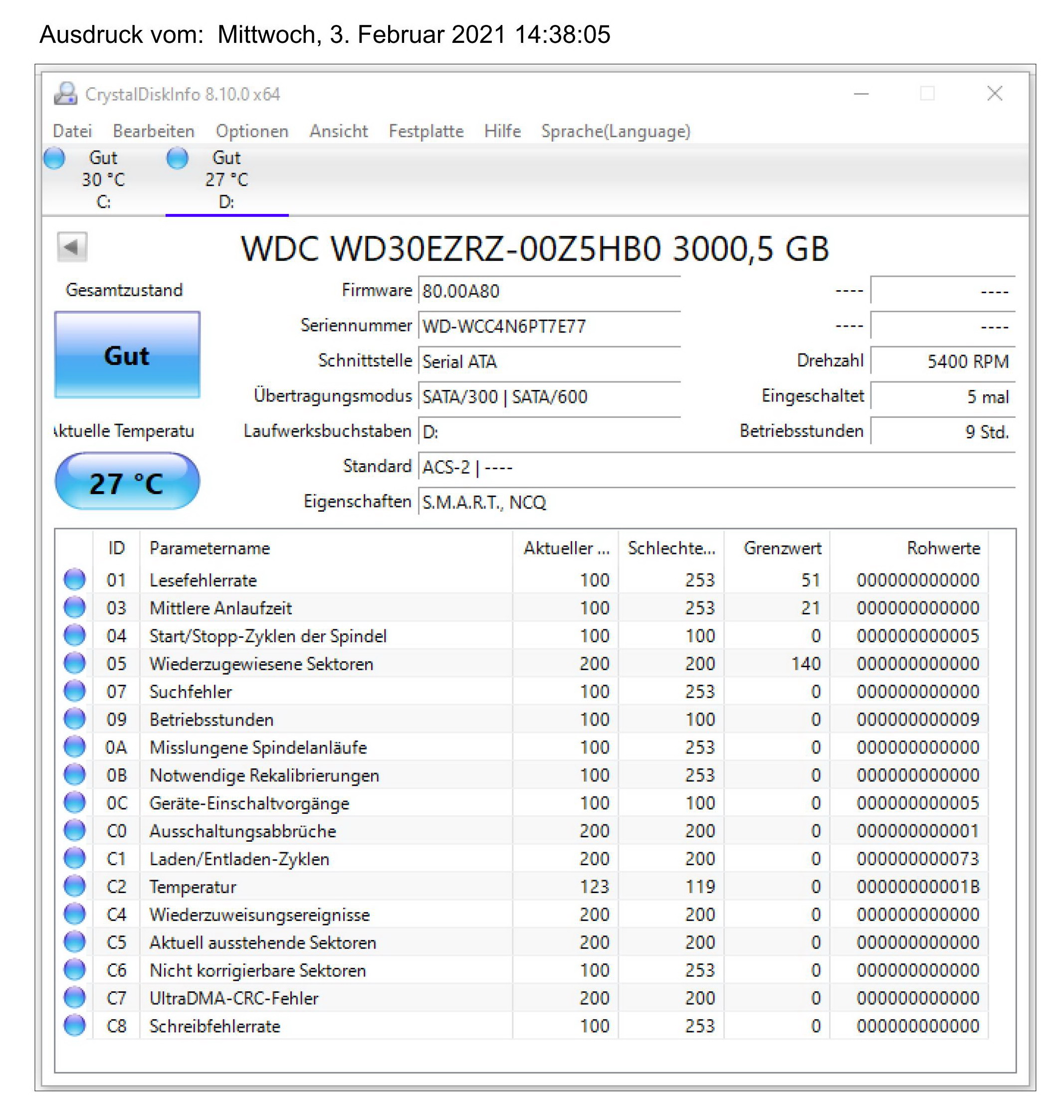1064x1120 pixels.
Task: Open the Datei menu
Action: tap(72, 131)
